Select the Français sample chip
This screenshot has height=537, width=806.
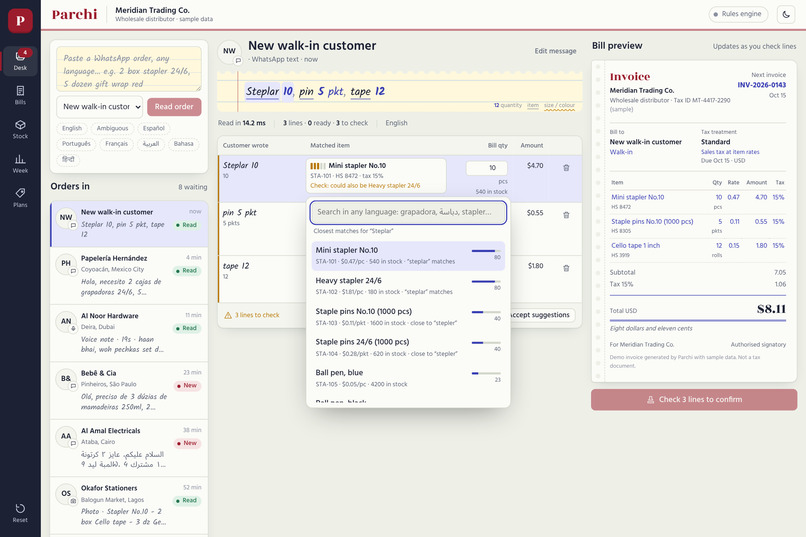(x=116, y=144)
